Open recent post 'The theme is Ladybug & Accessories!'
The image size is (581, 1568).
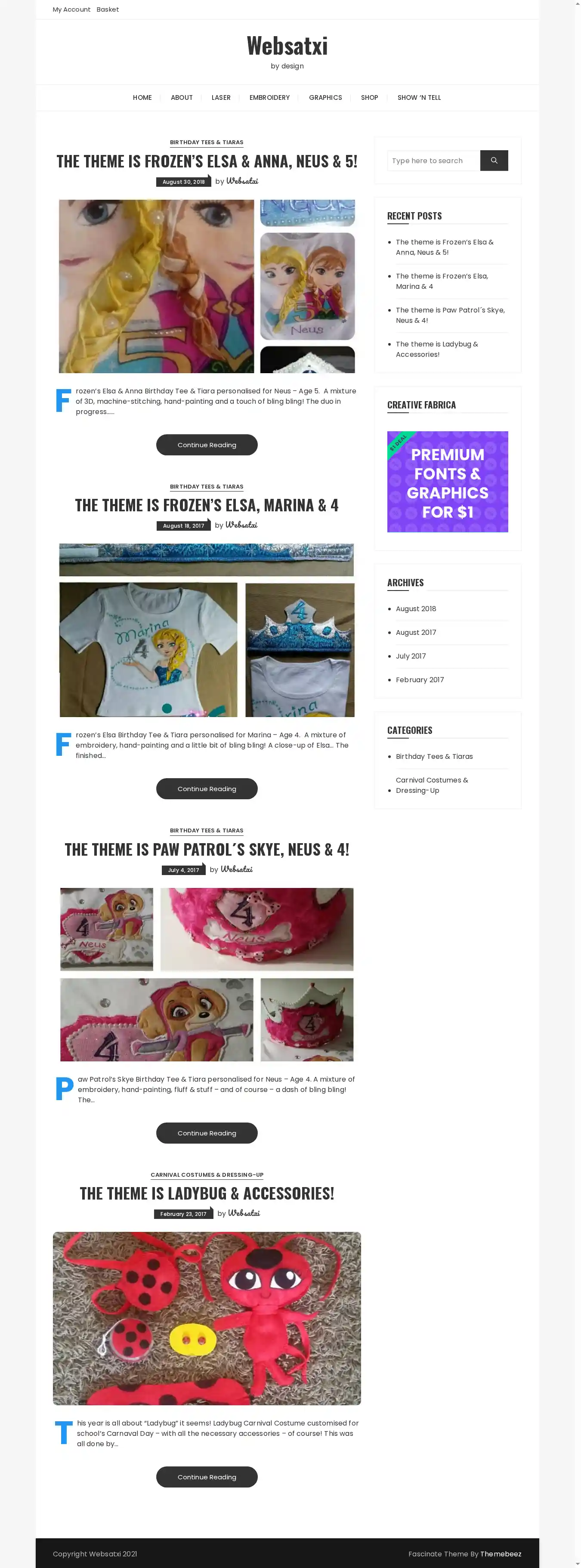pyautogui.click(x=437, y=349)
